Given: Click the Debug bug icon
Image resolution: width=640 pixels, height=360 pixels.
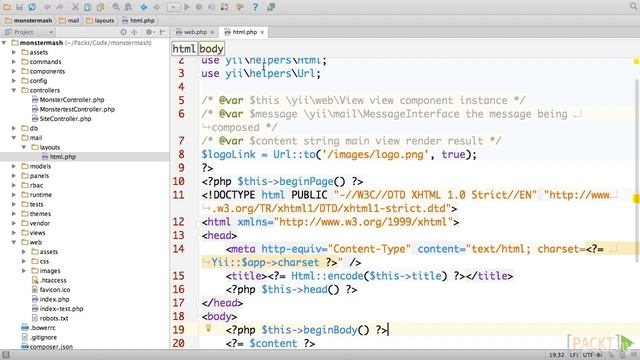Looking at the screenshot, I should (199, 7).
